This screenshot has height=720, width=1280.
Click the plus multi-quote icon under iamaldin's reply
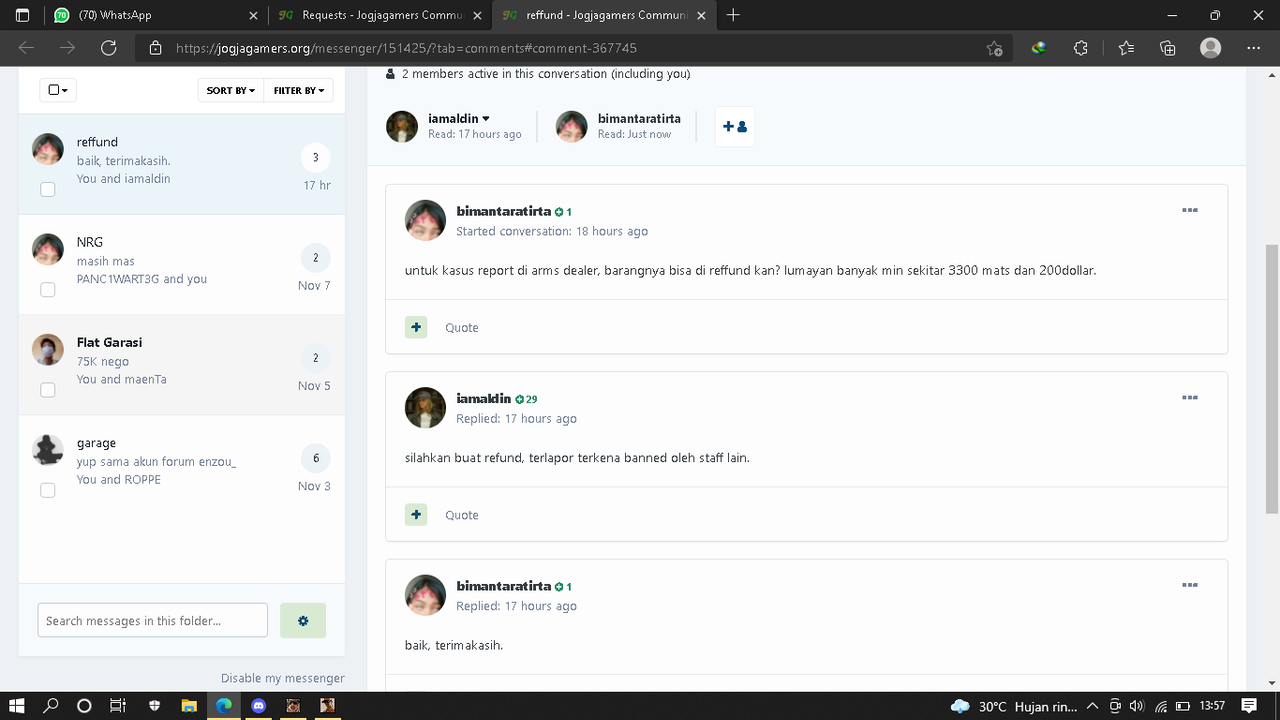pyautogui.click(x=416, y=514)
